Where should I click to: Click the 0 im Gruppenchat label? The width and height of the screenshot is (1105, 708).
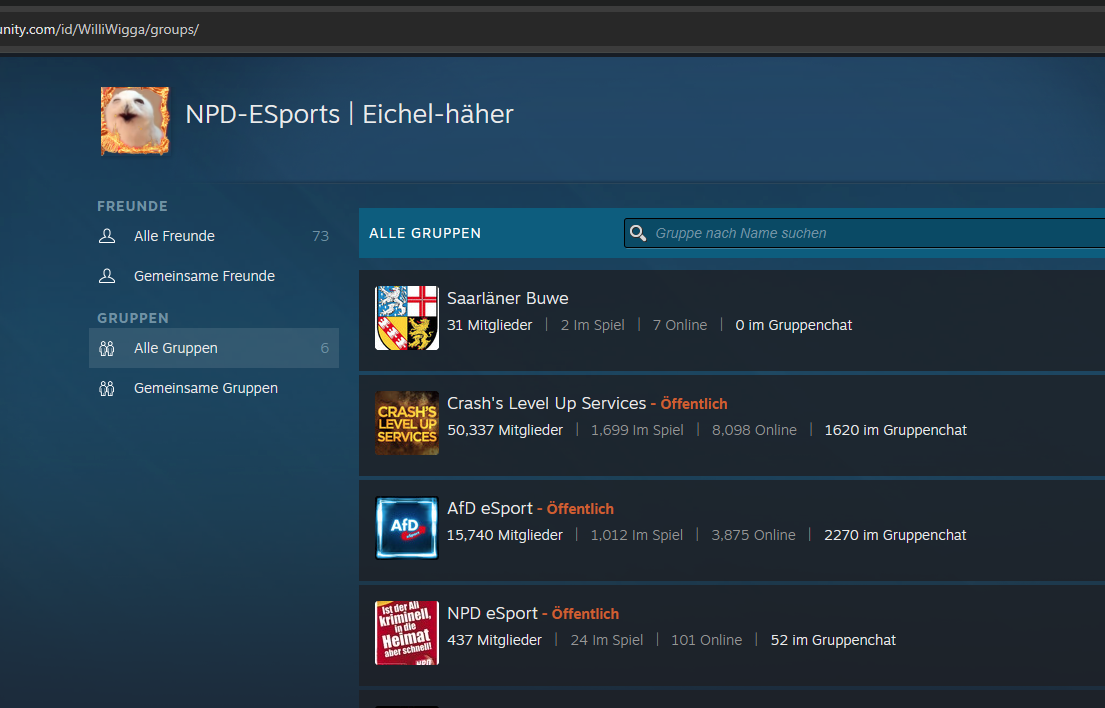(x=793, y=325)
